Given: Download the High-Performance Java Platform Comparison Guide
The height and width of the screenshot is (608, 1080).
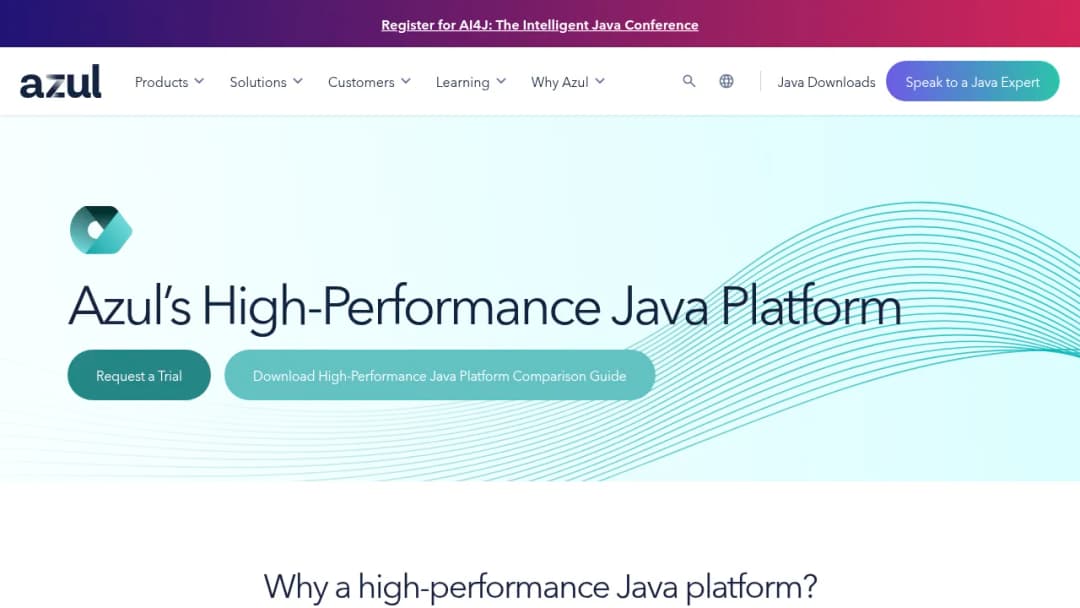Looking at the screenshot, I should (x=439, y=375).
